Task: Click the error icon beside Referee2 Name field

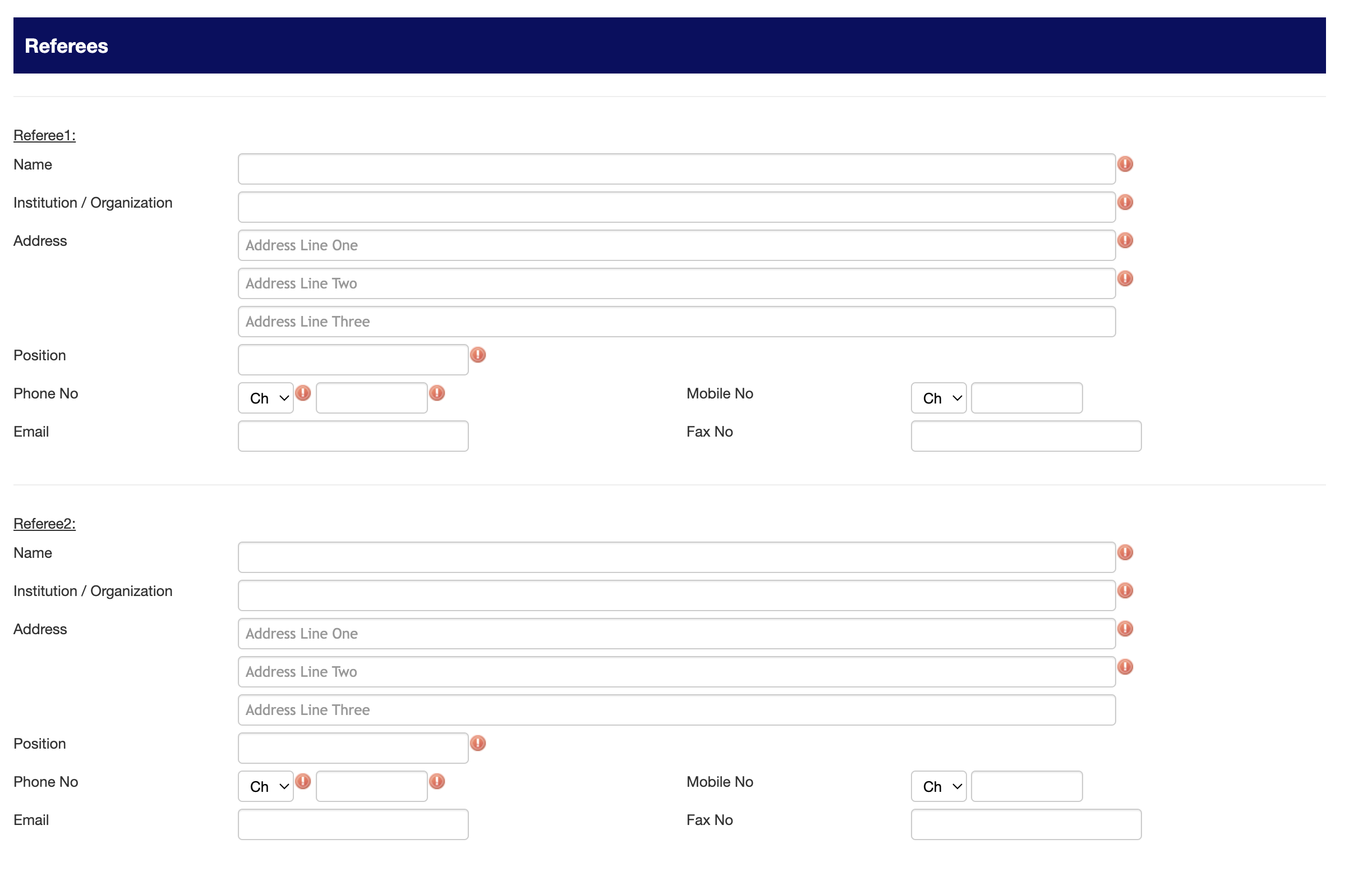Action: [1125, 552]
